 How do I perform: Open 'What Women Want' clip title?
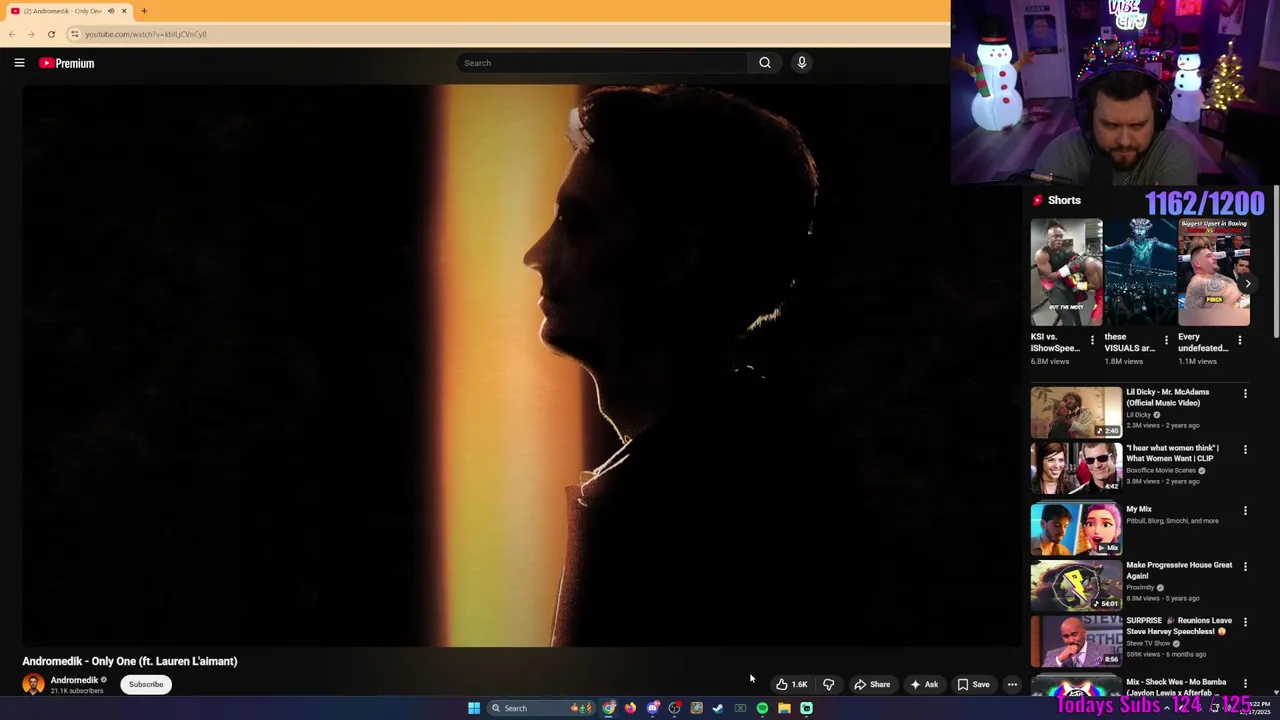pyautogui.click(x=1173, y=453)
